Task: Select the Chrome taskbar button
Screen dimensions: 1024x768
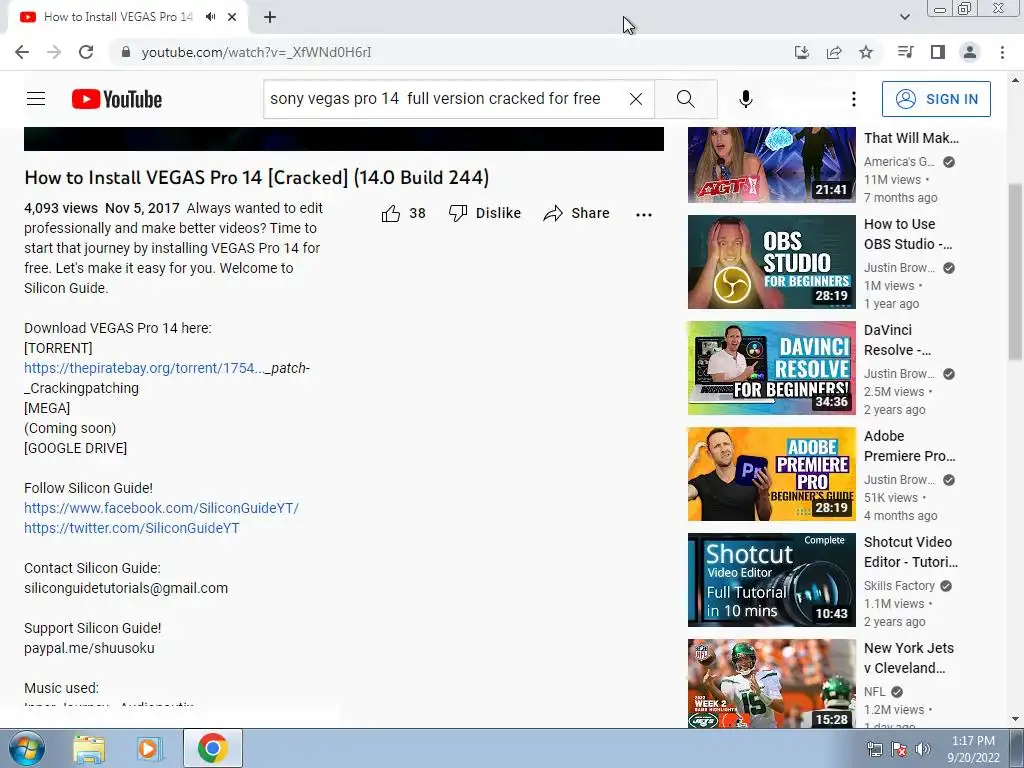Action: pyautogui.click(x=213, y=748)
